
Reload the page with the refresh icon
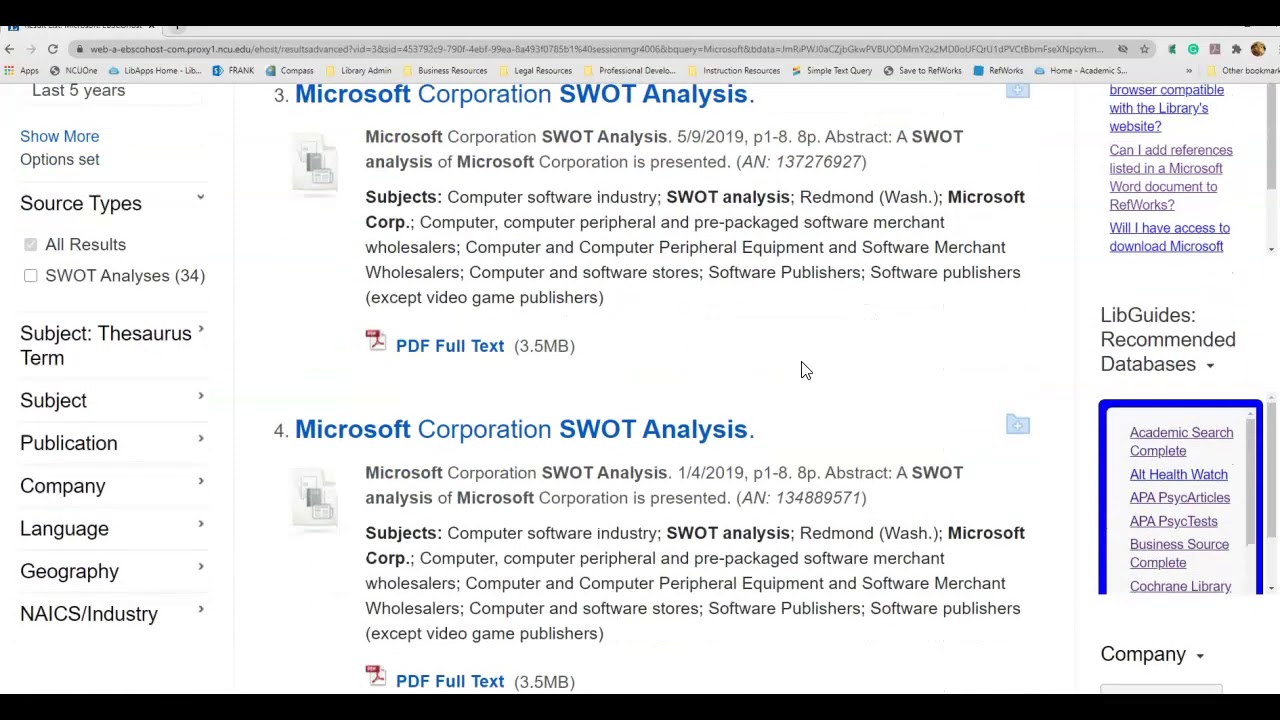coord(52,49)
